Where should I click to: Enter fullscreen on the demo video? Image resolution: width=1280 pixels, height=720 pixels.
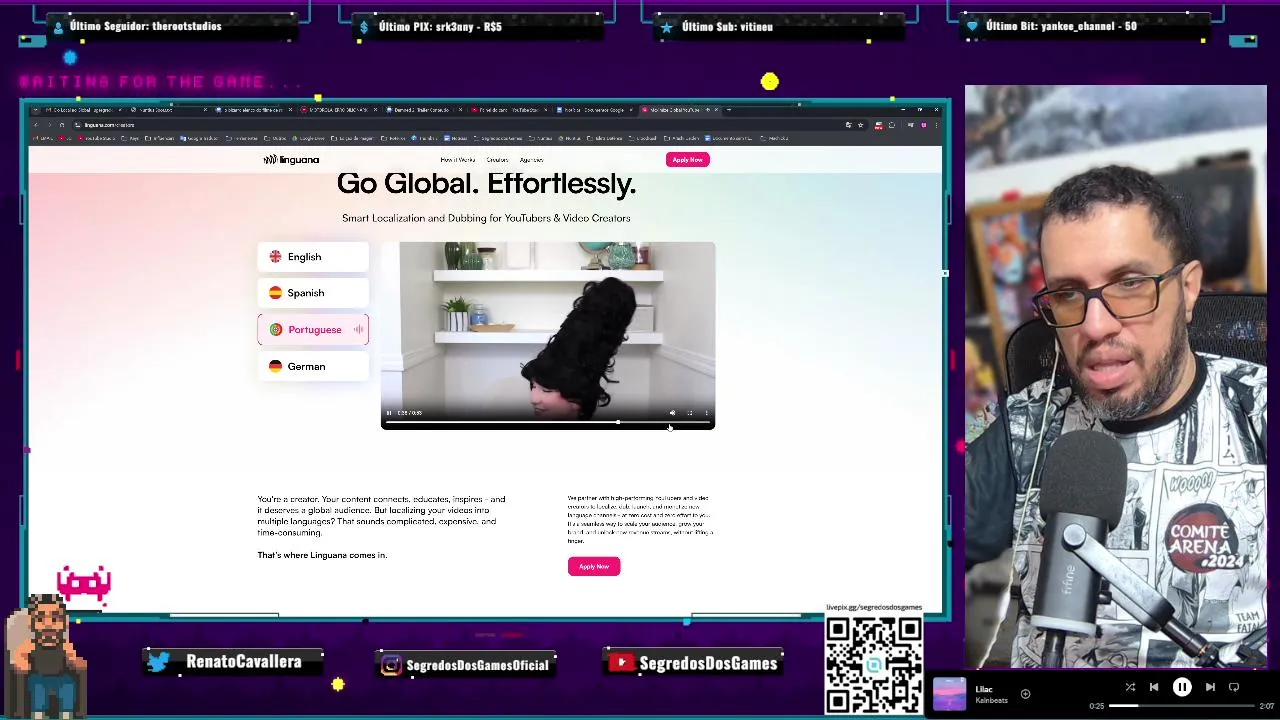[x=689, y=413]
